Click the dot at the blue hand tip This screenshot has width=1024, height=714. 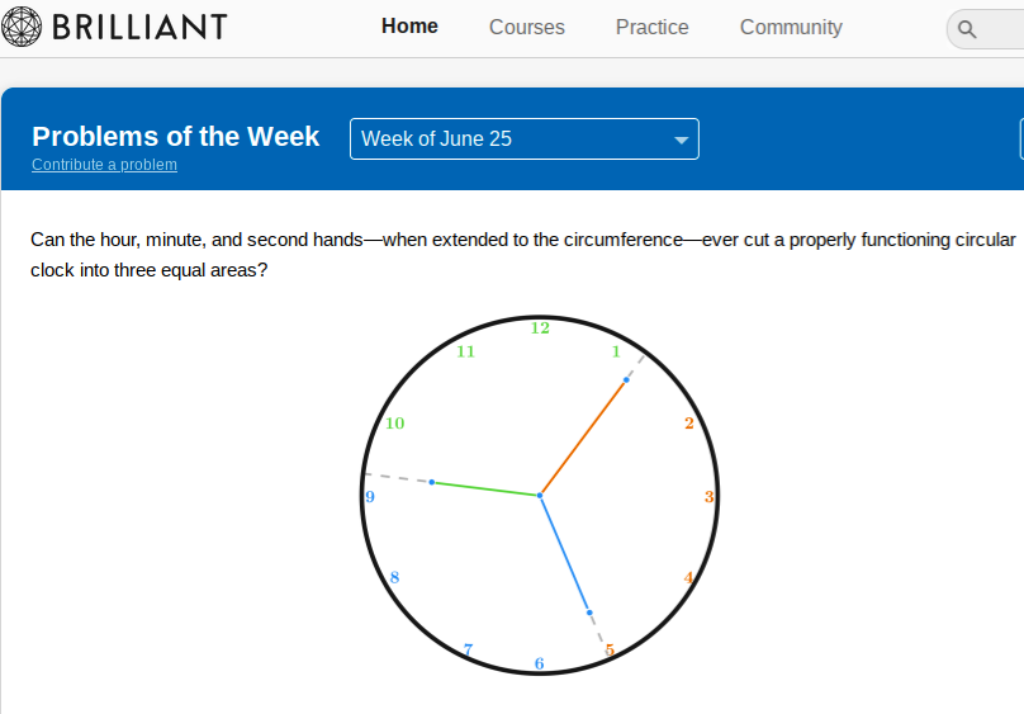[589, 612]
